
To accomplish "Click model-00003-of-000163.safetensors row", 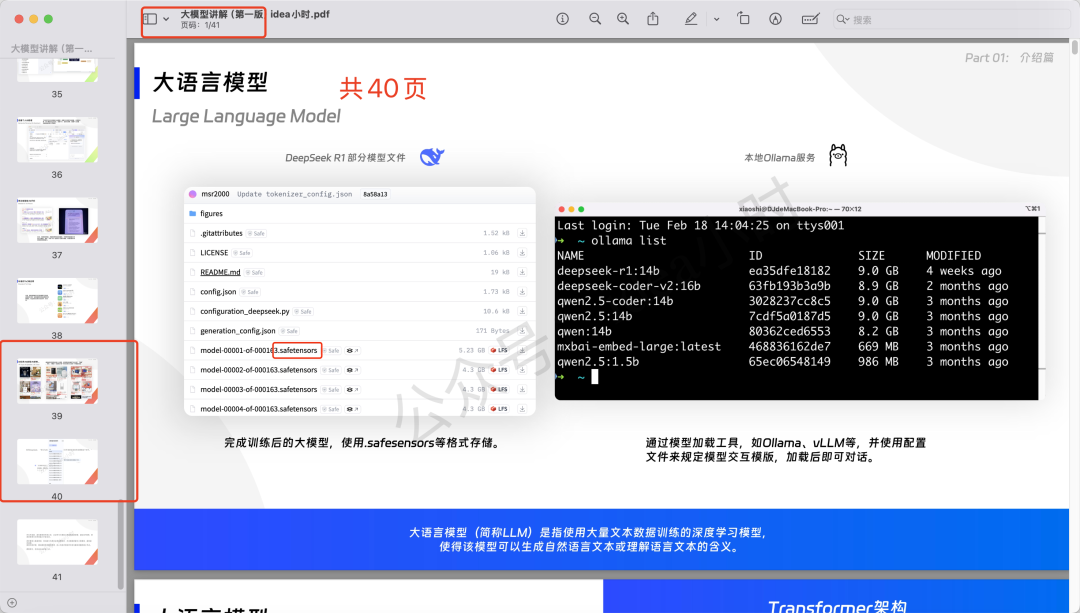I will click(360, 389).
